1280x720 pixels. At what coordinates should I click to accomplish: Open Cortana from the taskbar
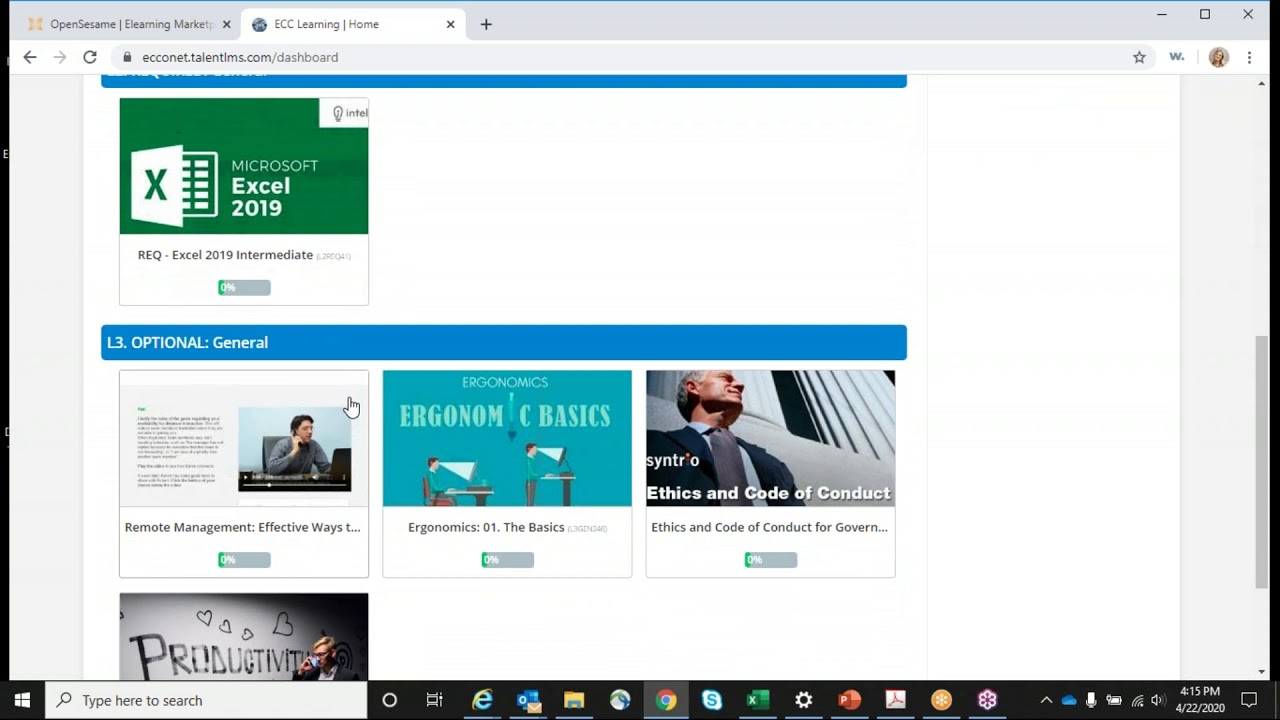[x=390, y=700]
